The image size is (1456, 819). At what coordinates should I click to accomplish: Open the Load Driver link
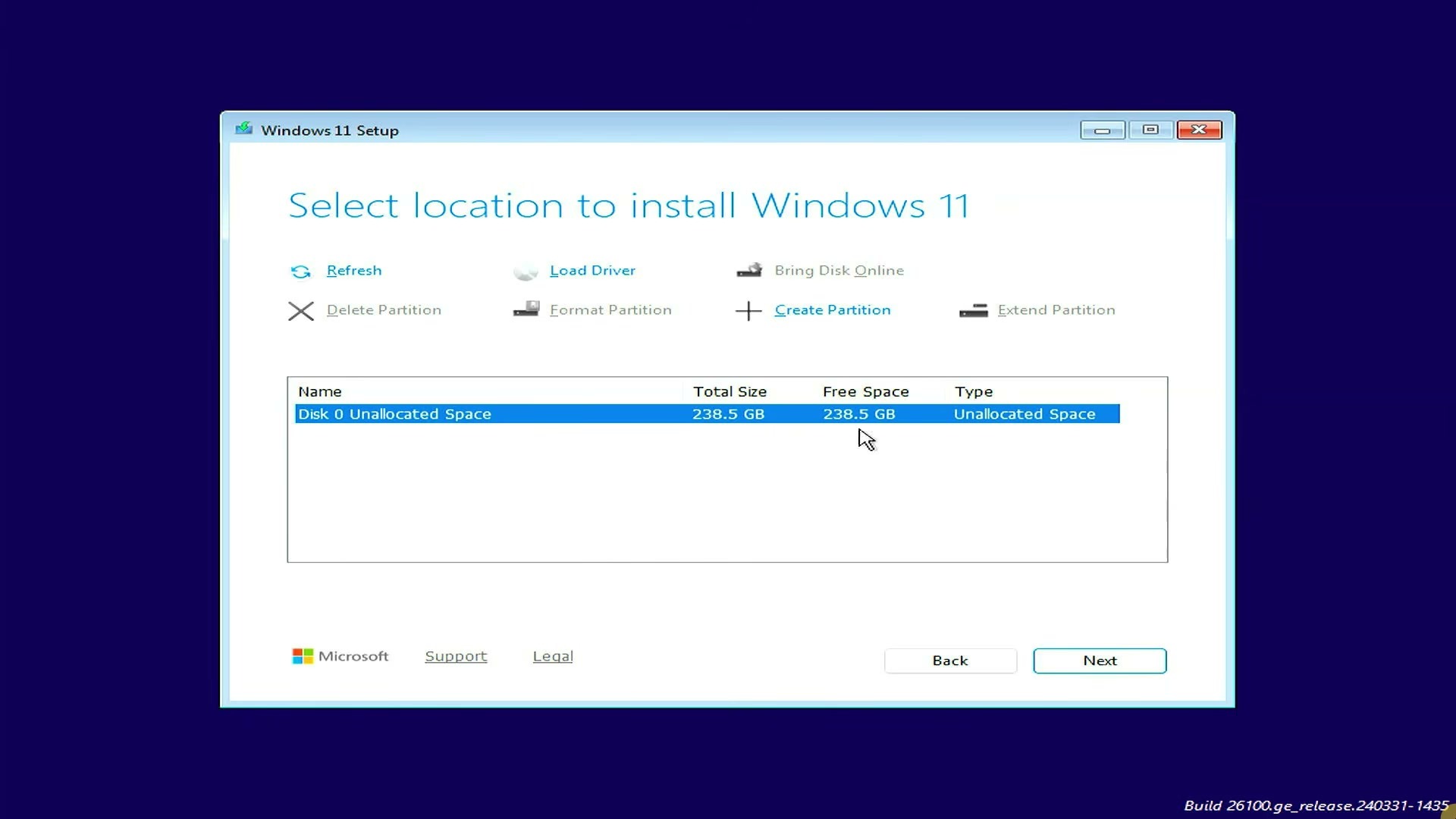pos(592,271)
